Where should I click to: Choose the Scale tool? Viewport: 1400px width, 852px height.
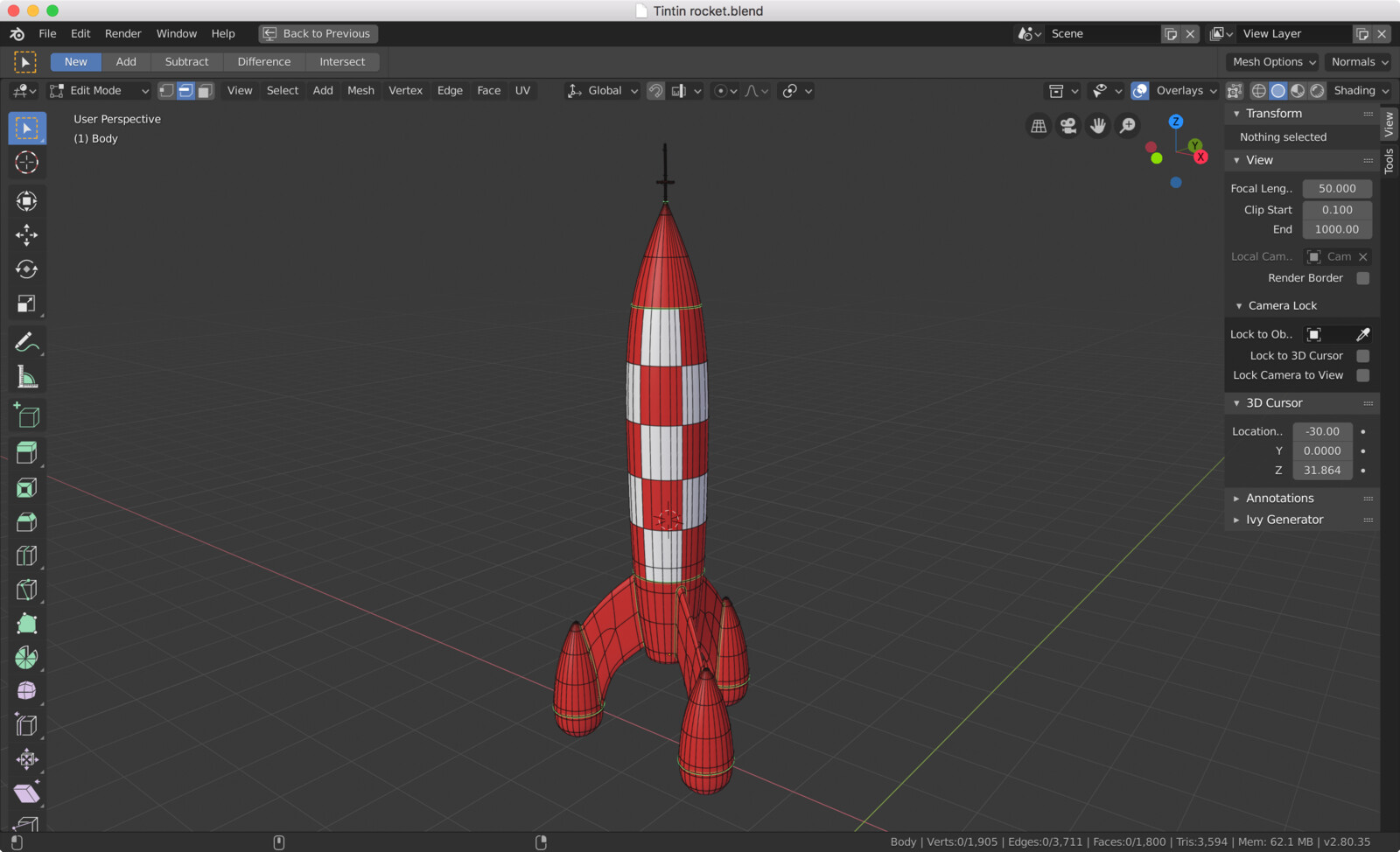tap(27, 304)
